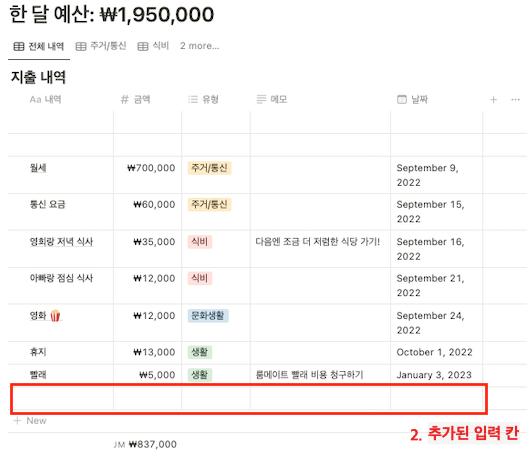
Task: Open the three-dot column options menu
Action: click(515, 100)
